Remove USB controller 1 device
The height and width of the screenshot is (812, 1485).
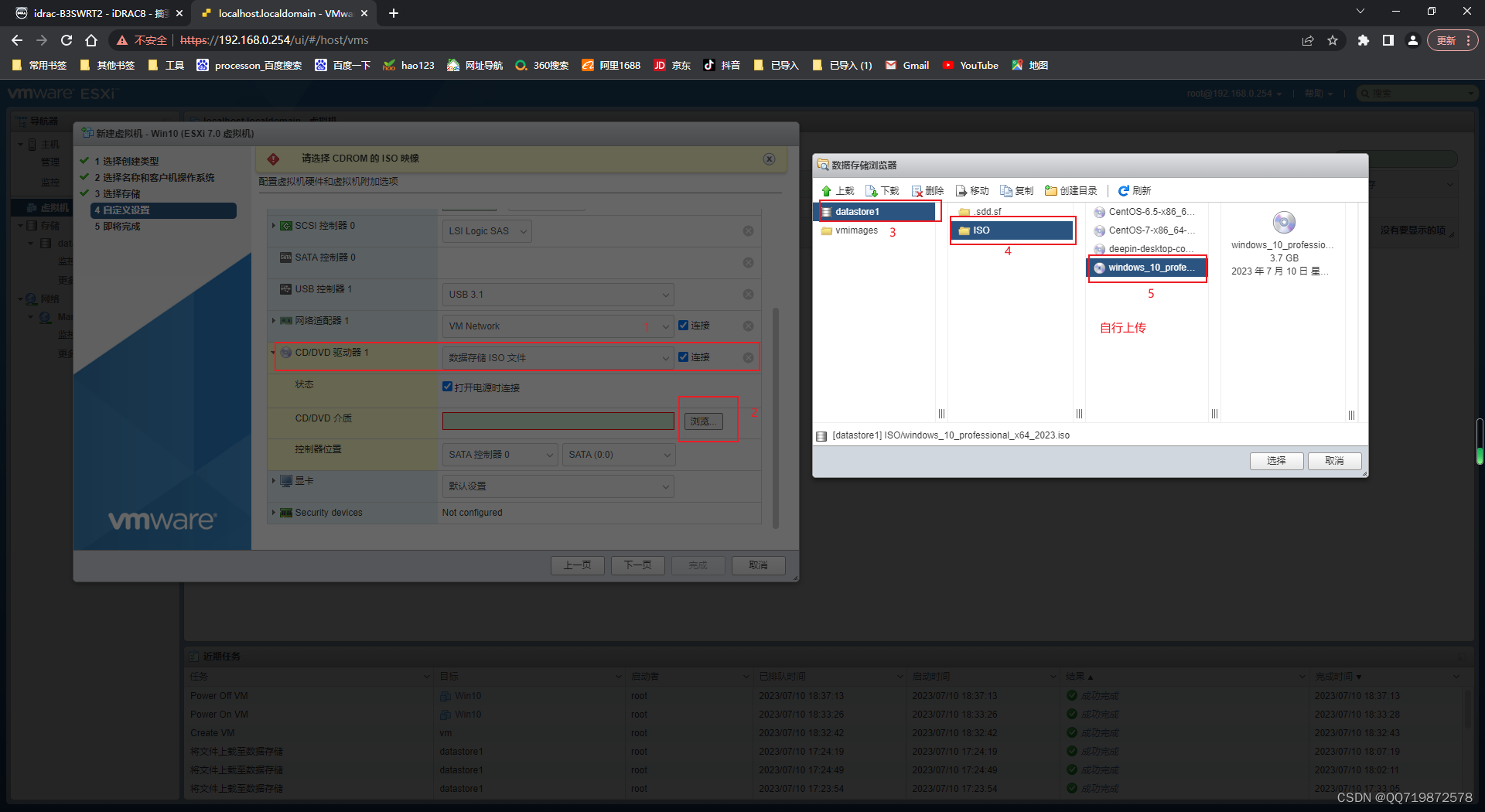[748, 295]
